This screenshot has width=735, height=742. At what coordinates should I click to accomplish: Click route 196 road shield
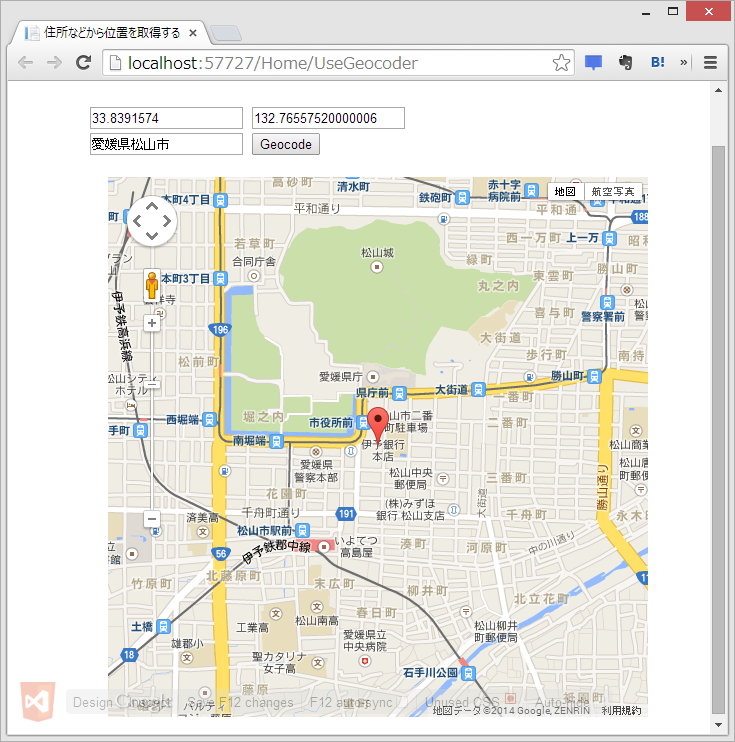pos(220,330)
